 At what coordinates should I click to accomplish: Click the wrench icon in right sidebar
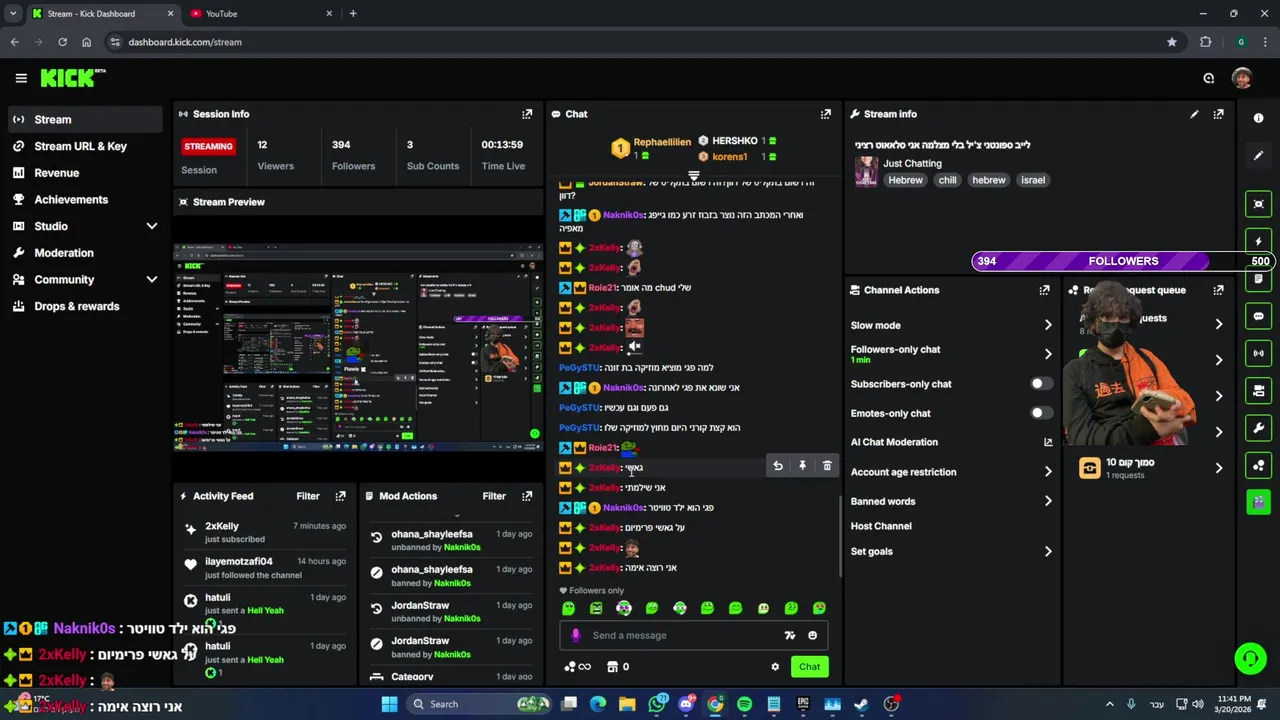(x=1258, y=428)
